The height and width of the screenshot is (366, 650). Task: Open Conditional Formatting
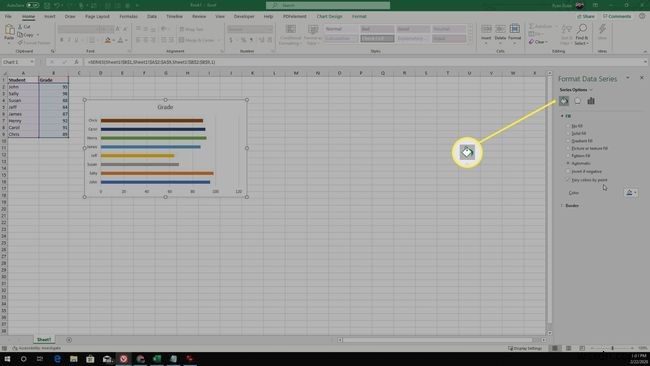[290, 35]
